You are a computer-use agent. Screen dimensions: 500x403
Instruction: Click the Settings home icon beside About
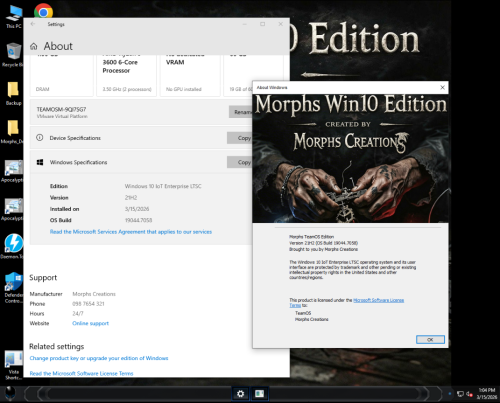(34, 46)
